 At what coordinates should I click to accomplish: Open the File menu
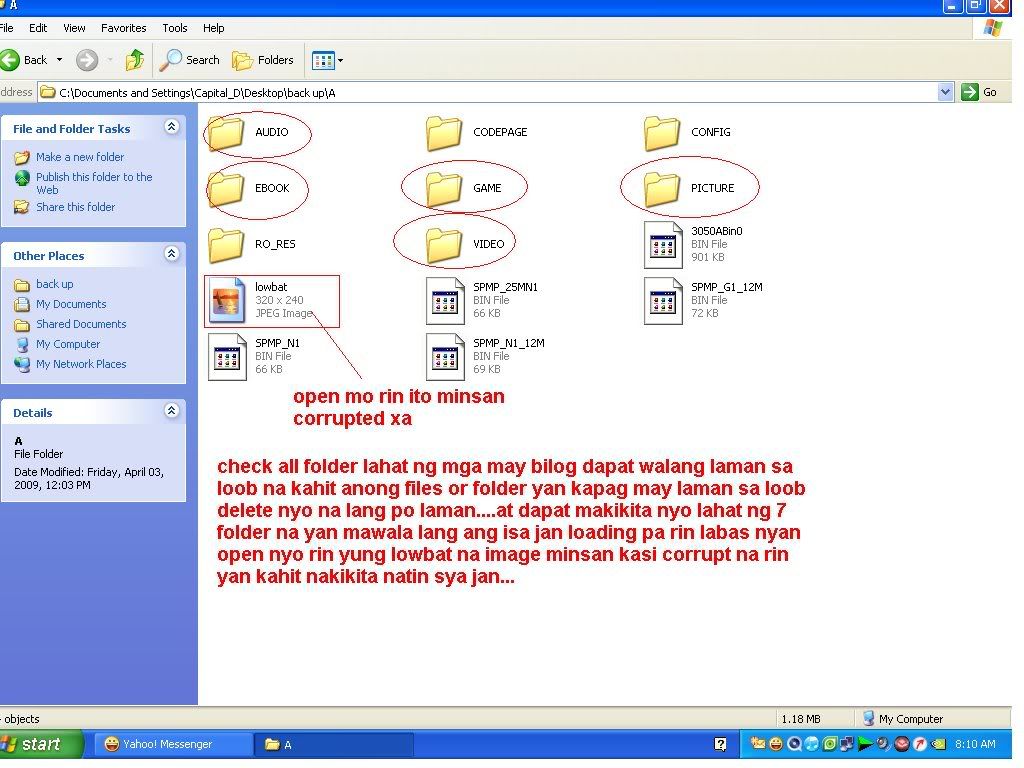click(x=7, y=28)
